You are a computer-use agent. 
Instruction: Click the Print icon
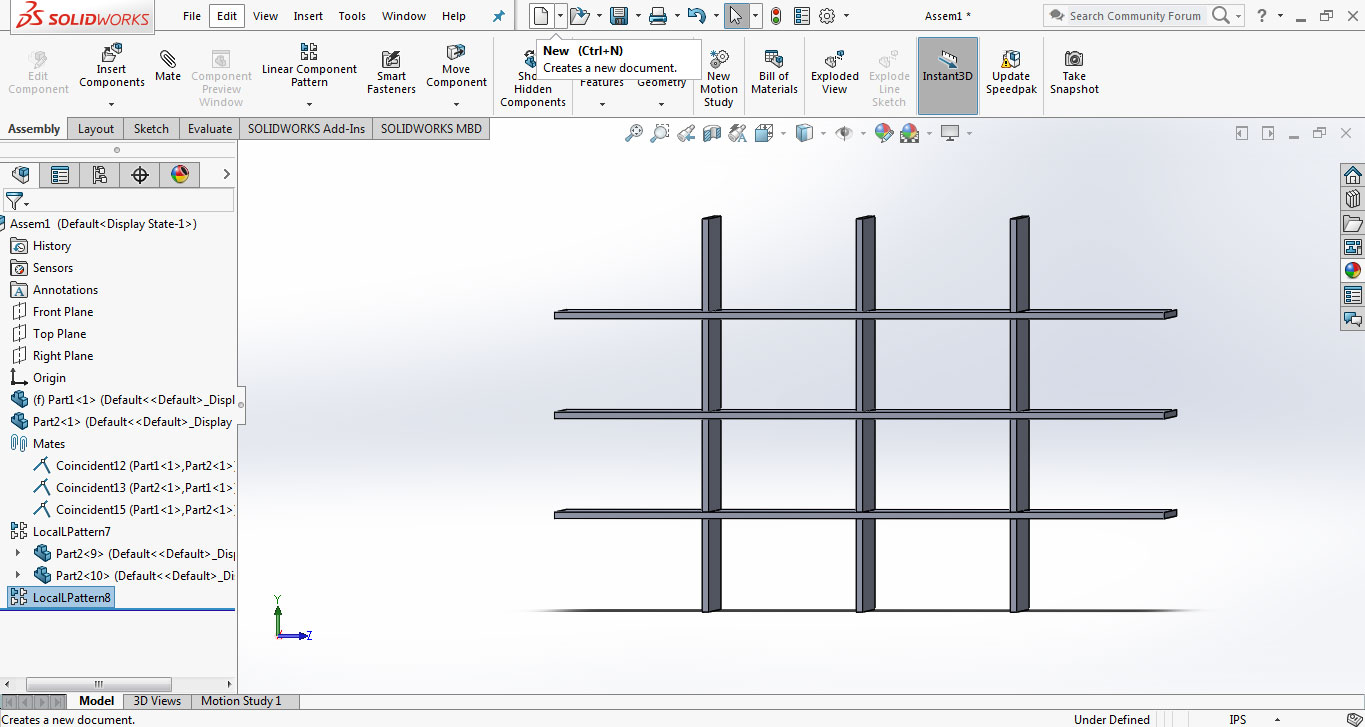[657, 16]
